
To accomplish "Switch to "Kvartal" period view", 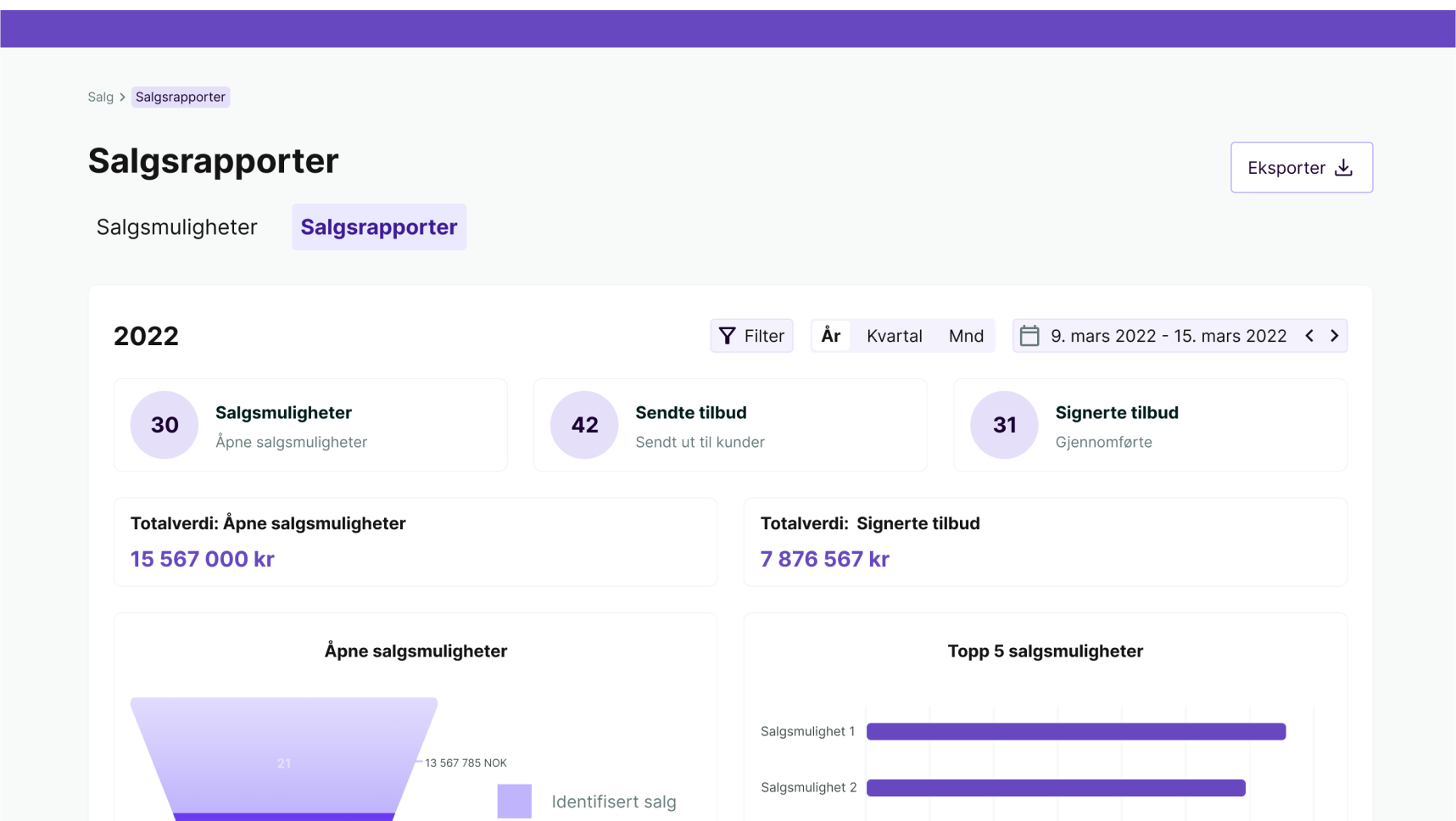I will pyautogui.click(x=894, y=335).
